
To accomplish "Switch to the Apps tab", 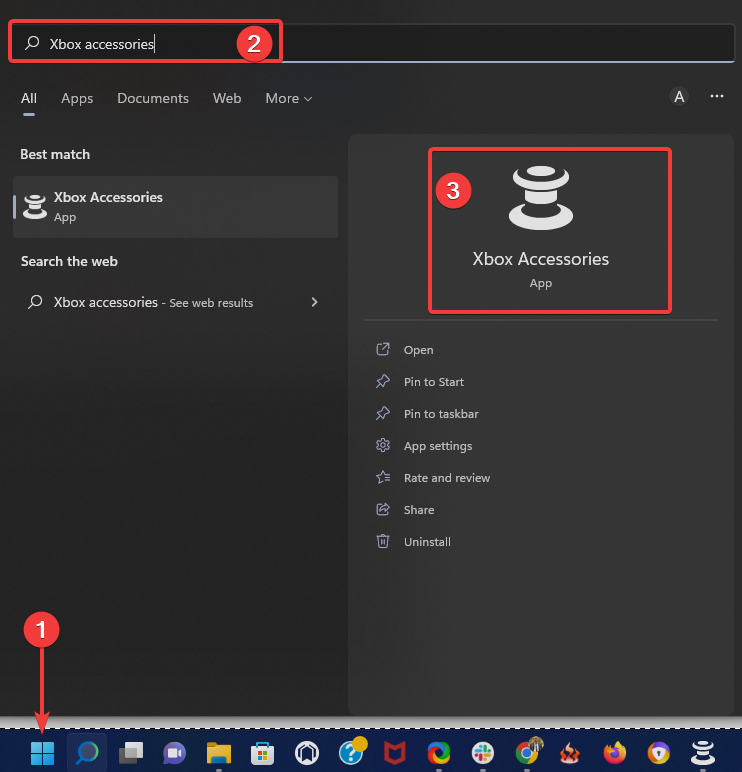I will click(77, 98).
